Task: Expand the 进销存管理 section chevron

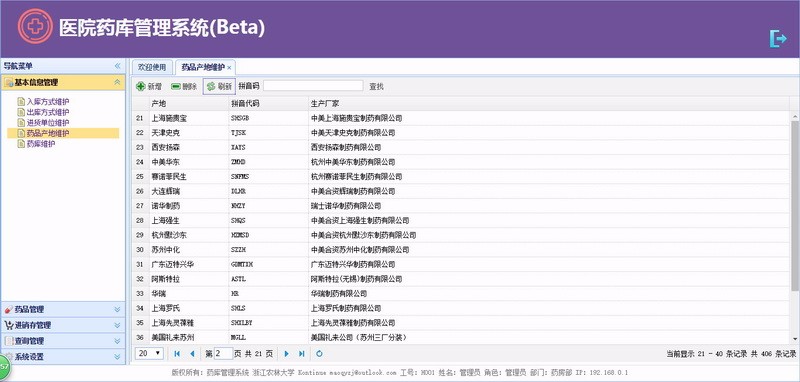Action: pyautogui.click(x=117, y=325)
